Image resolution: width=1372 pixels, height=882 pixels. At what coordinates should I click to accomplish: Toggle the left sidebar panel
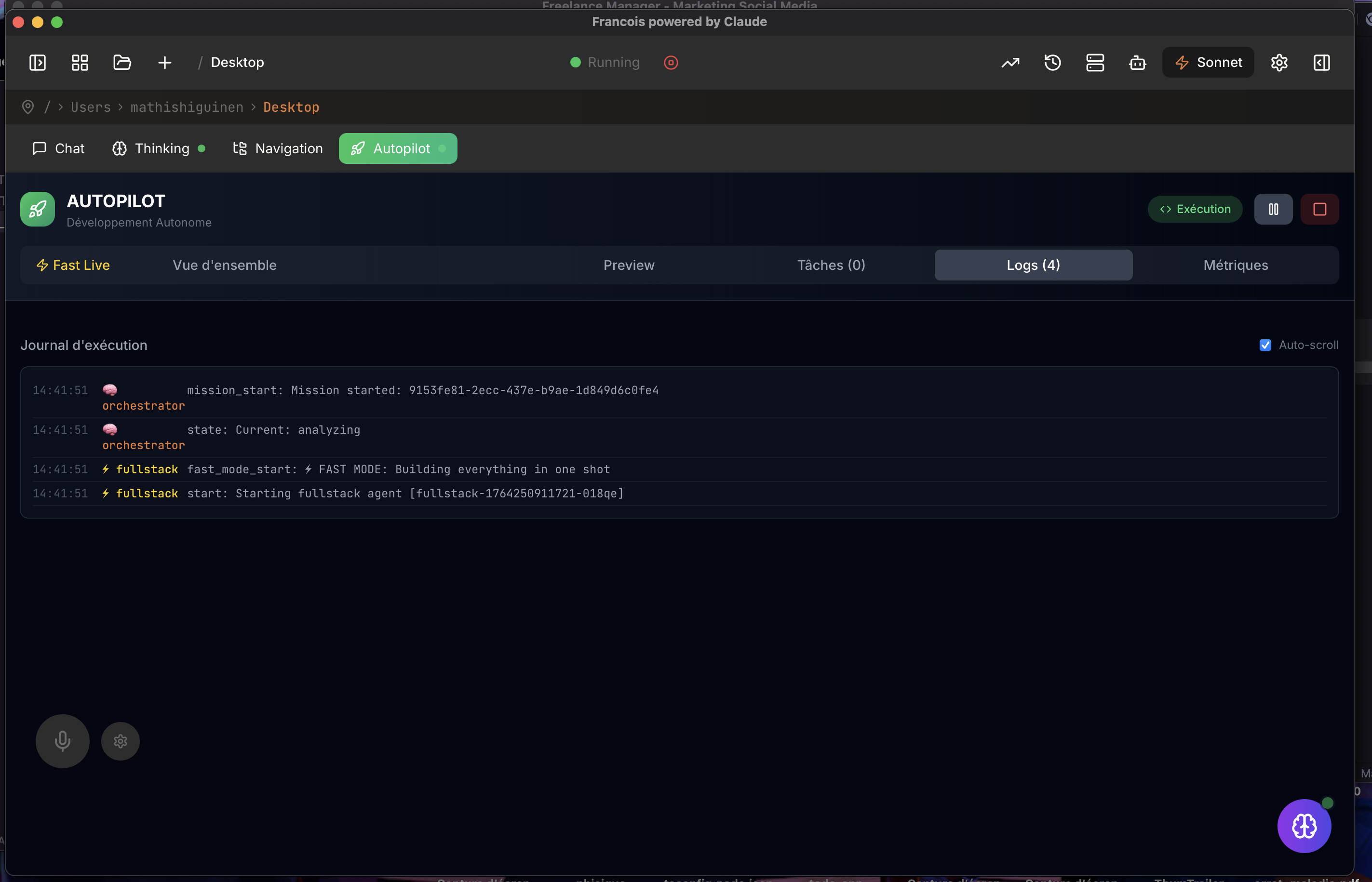[37, 63]
